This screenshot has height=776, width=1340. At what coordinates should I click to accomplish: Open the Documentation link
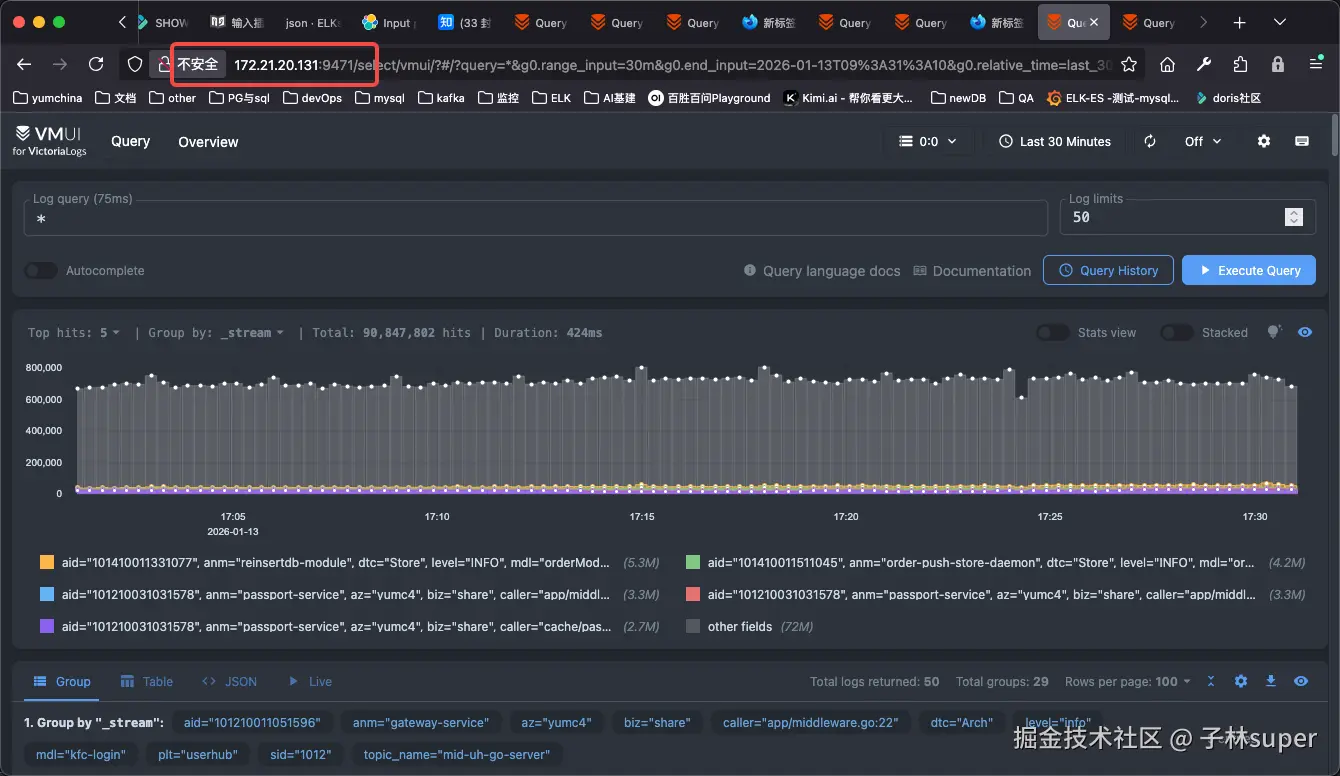pos(971,271)
